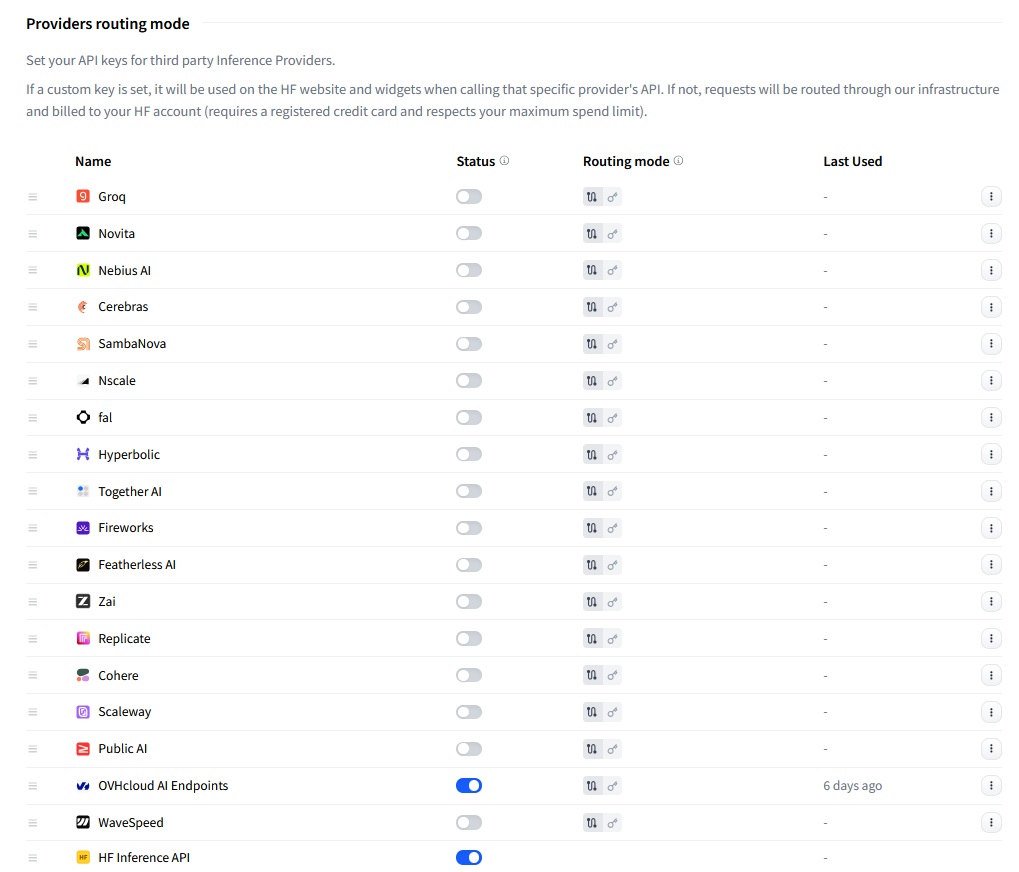
Task: Grab the drag handle beside Hyperbolic
Action: tap(33, 455)
